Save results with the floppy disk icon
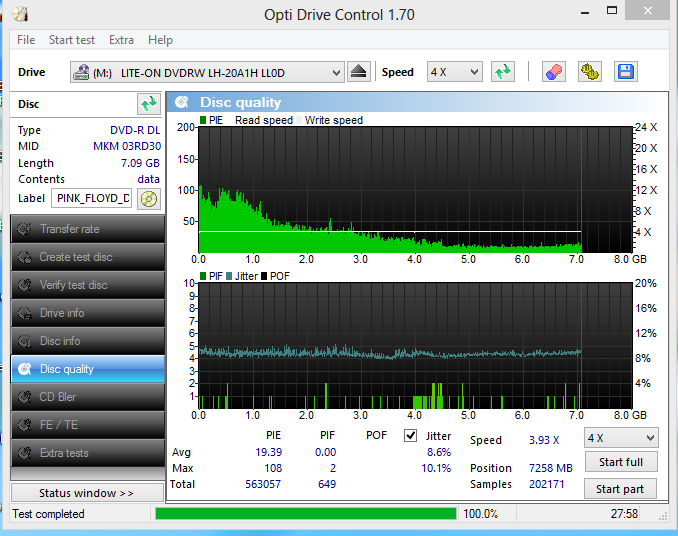The width and height of the screenshot is (678, 536). point(625,72)
